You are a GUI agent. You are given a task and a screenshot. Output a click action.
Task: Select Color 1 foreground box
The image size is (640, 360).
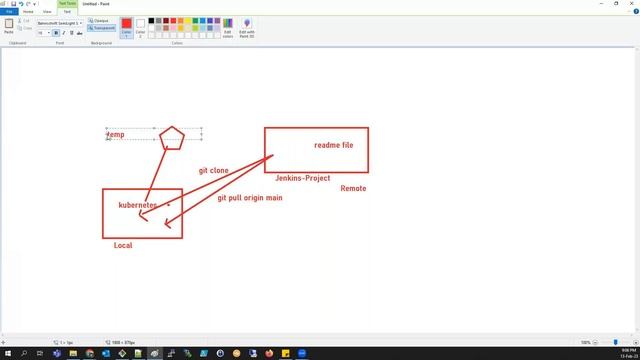point(127,28)
